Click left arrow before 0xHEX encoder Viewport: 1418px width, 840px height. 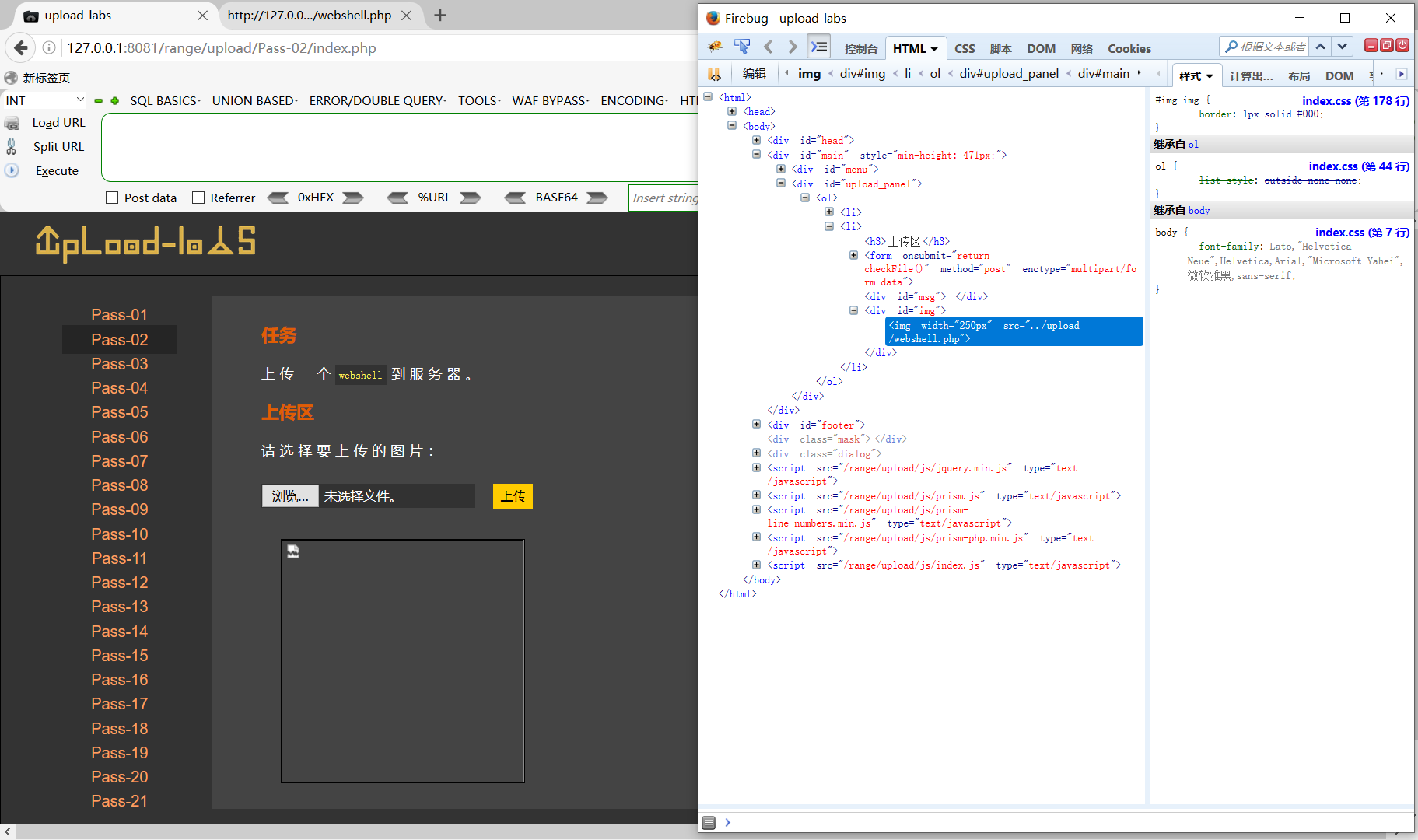point(278,198)
